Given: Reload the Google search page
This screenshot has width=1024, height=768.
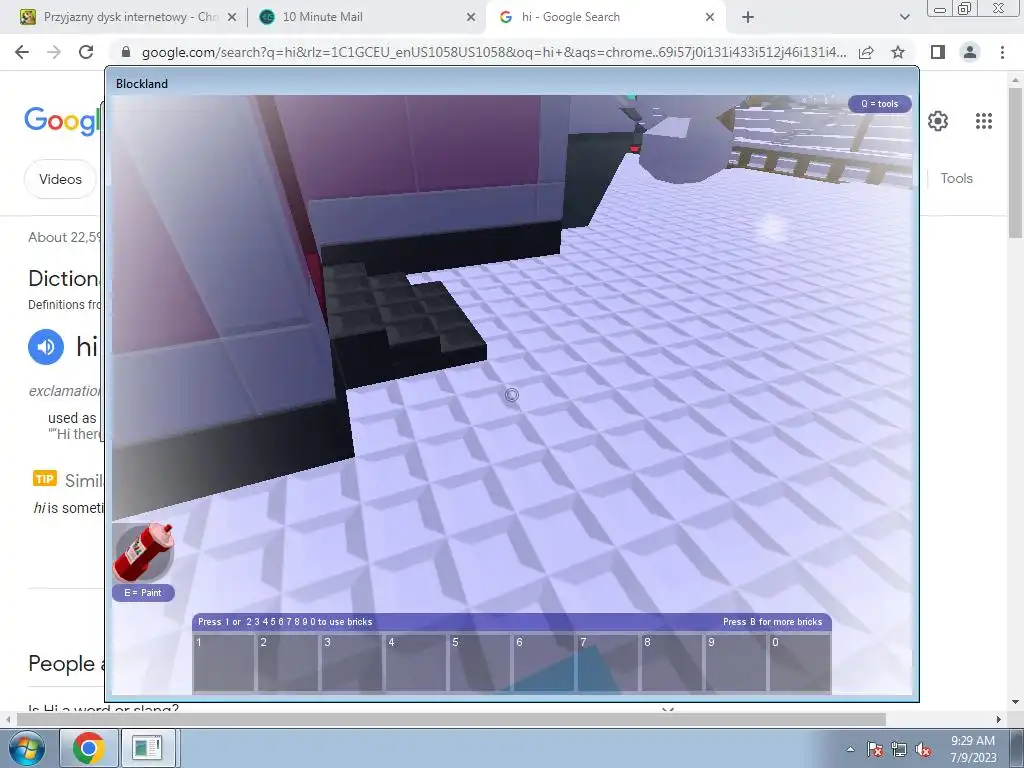Looking at the screenshot, I should (86, 52).
